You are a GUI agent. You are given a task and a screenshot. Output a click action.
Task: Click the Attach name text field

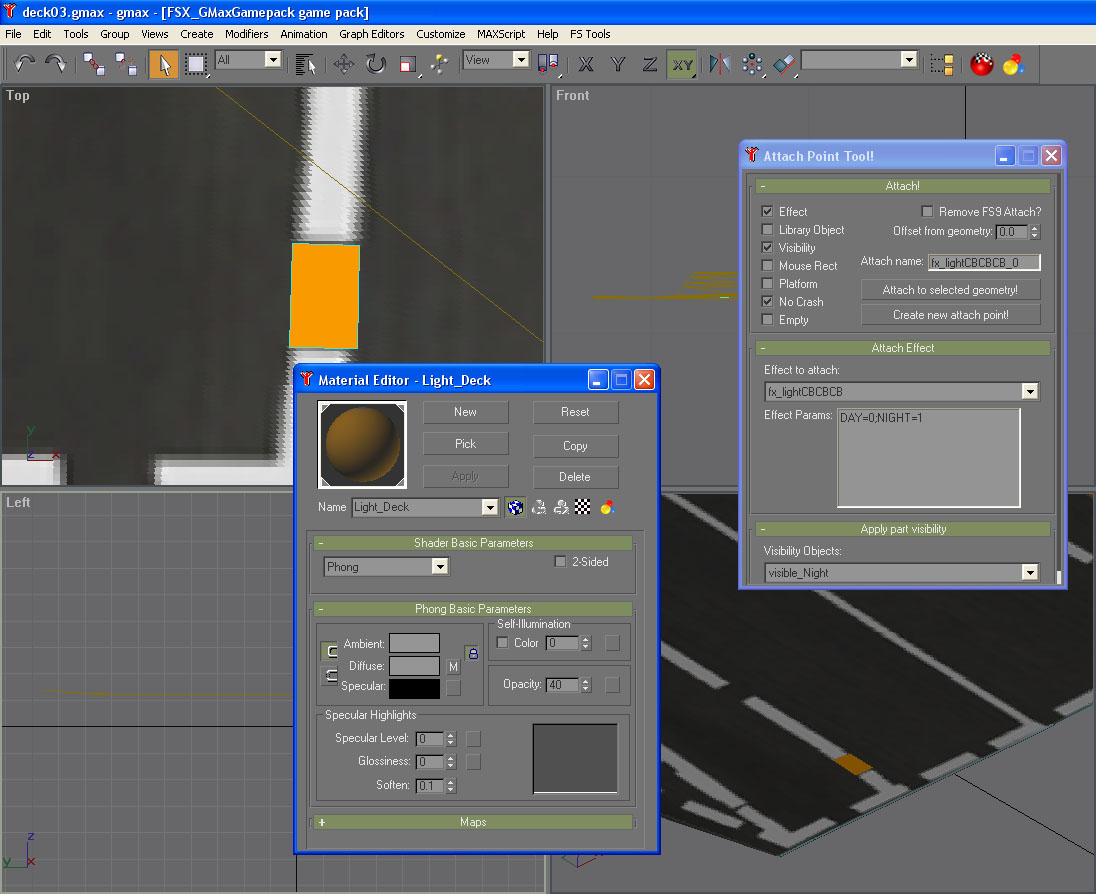(x=984, y=263)
